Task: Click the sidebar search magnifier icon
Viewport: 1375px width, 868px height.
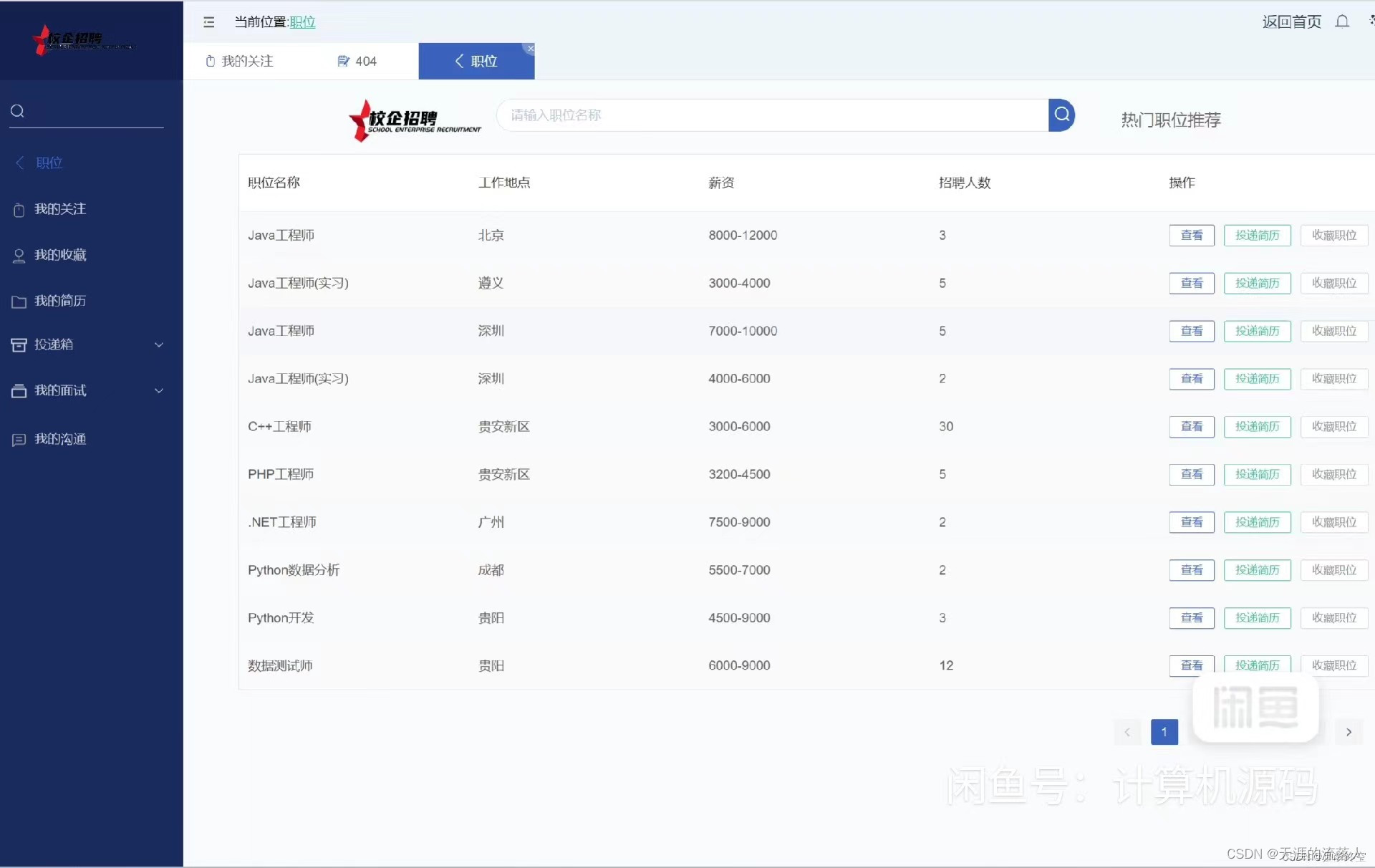Action: (x=18, y=111)
